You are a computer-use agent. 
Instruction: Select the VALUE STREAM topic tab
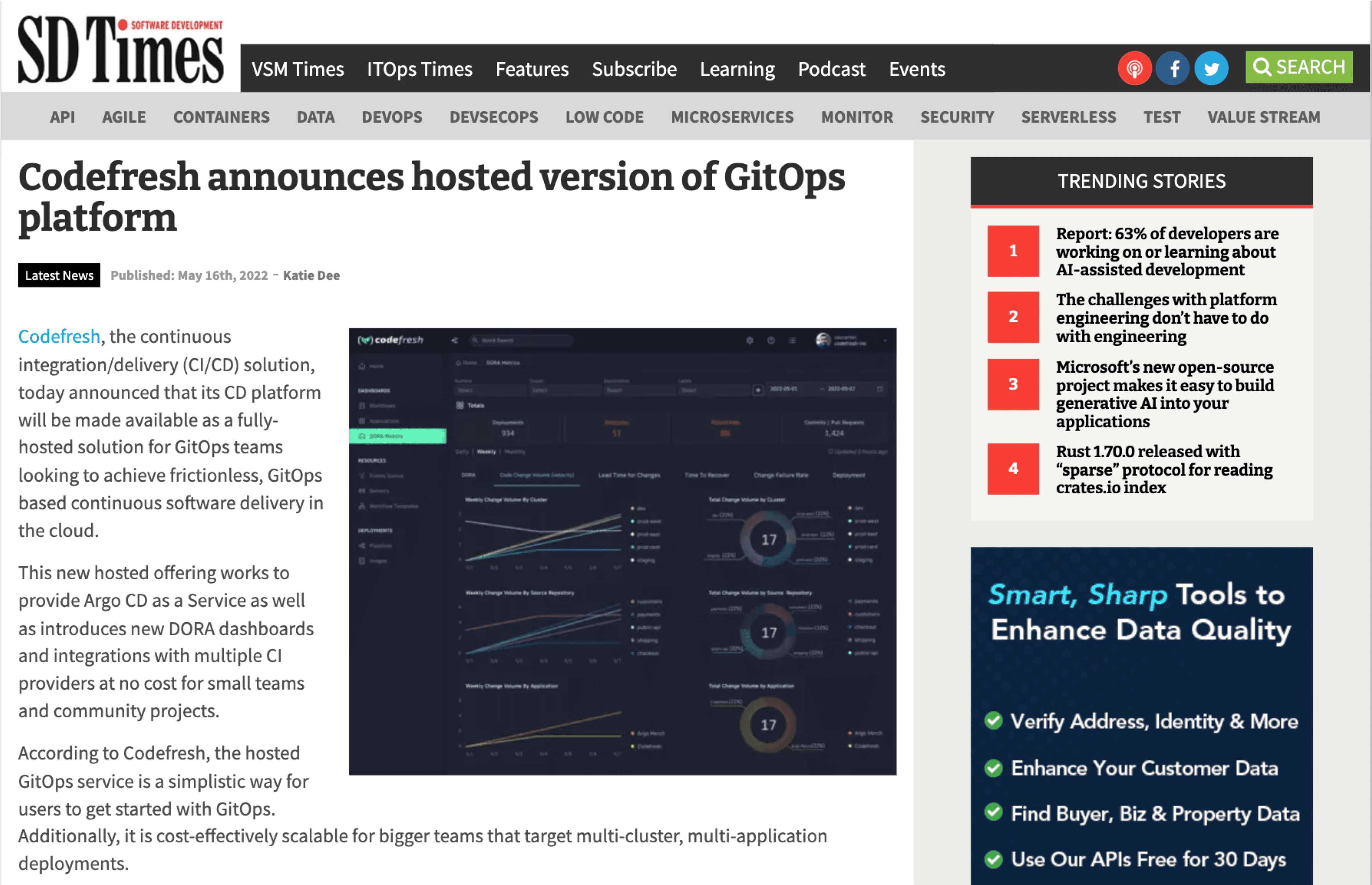(1263, 117)
